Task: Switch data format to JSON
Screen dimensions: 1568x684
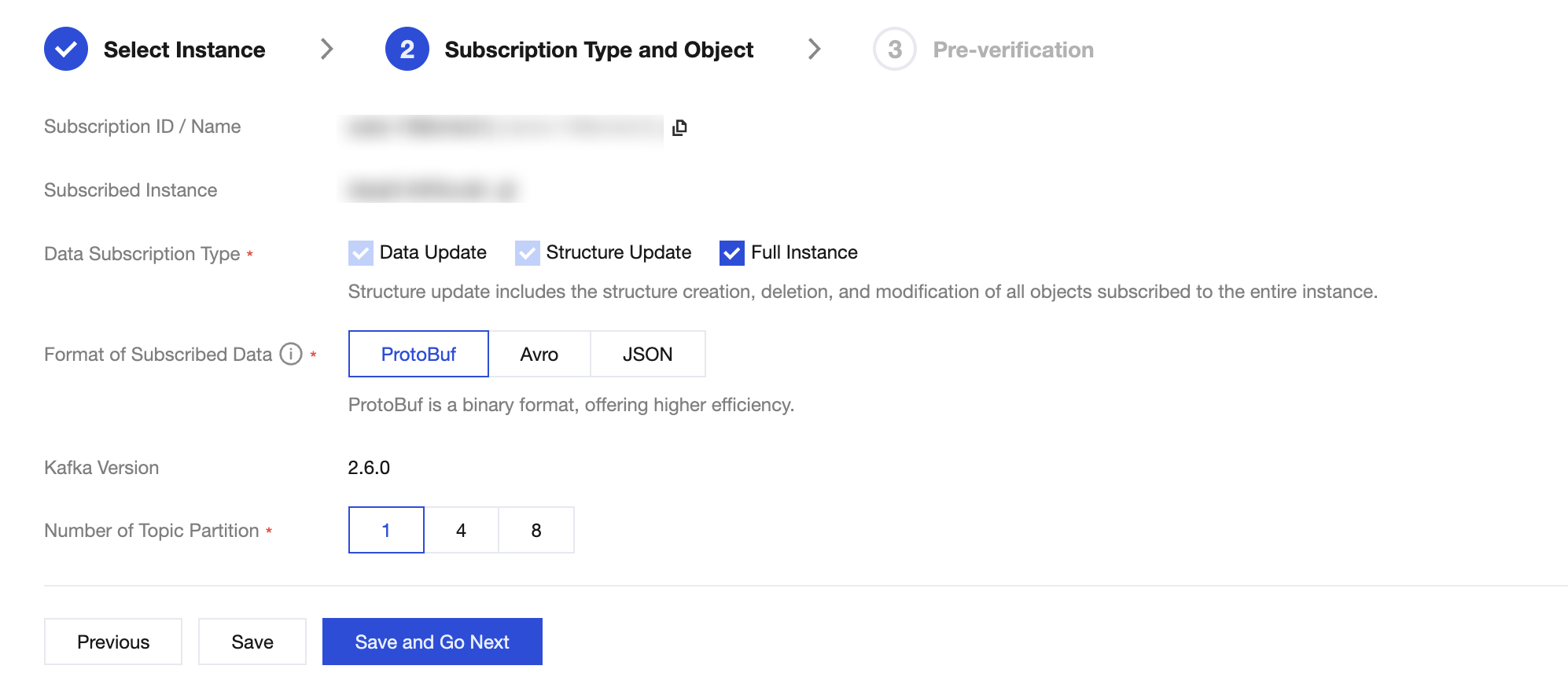Action: click(x=647, y=355)
